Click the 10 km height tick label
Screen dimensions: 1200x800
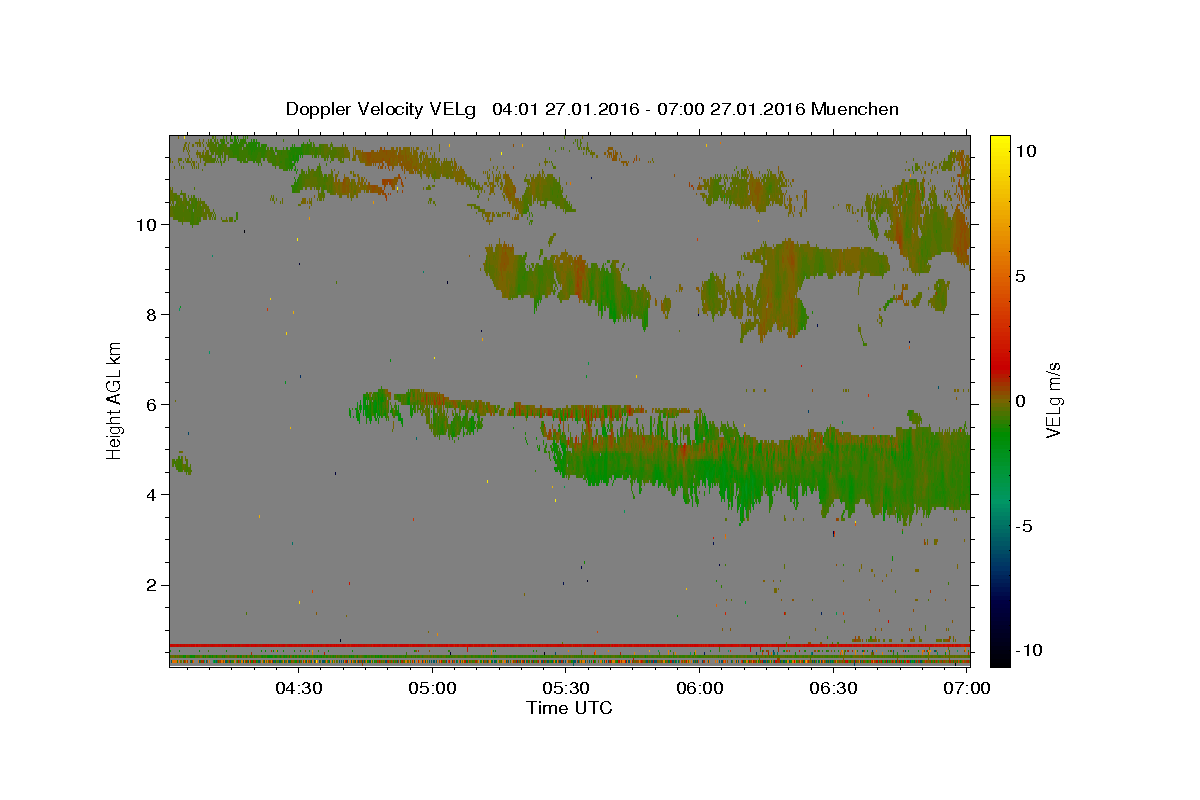coord(146,224)
